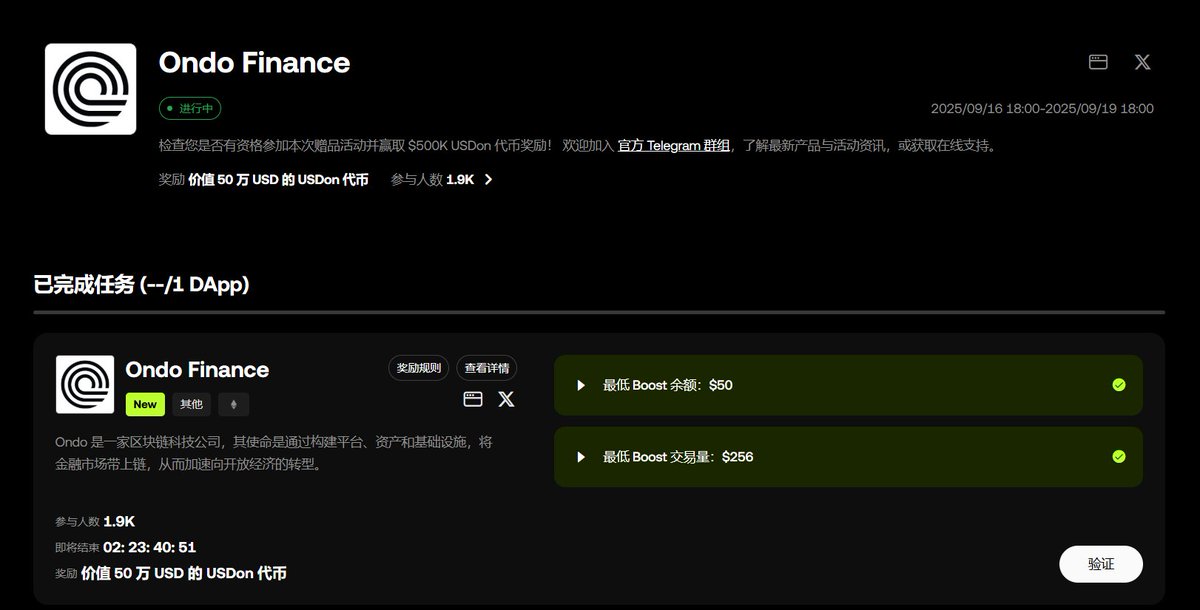Viewport: 1200px width, 610px height.
Task: Click the green checkmark for Boost 余额 $50
Action: [1119, 385]
